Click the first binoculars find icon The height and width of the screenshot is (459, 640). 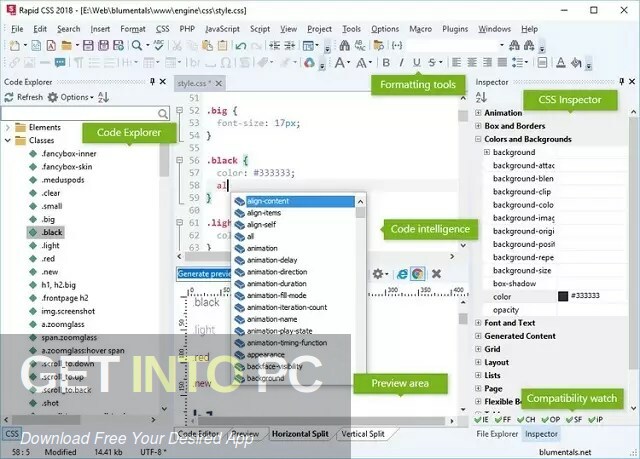click(x=344, y=45)
